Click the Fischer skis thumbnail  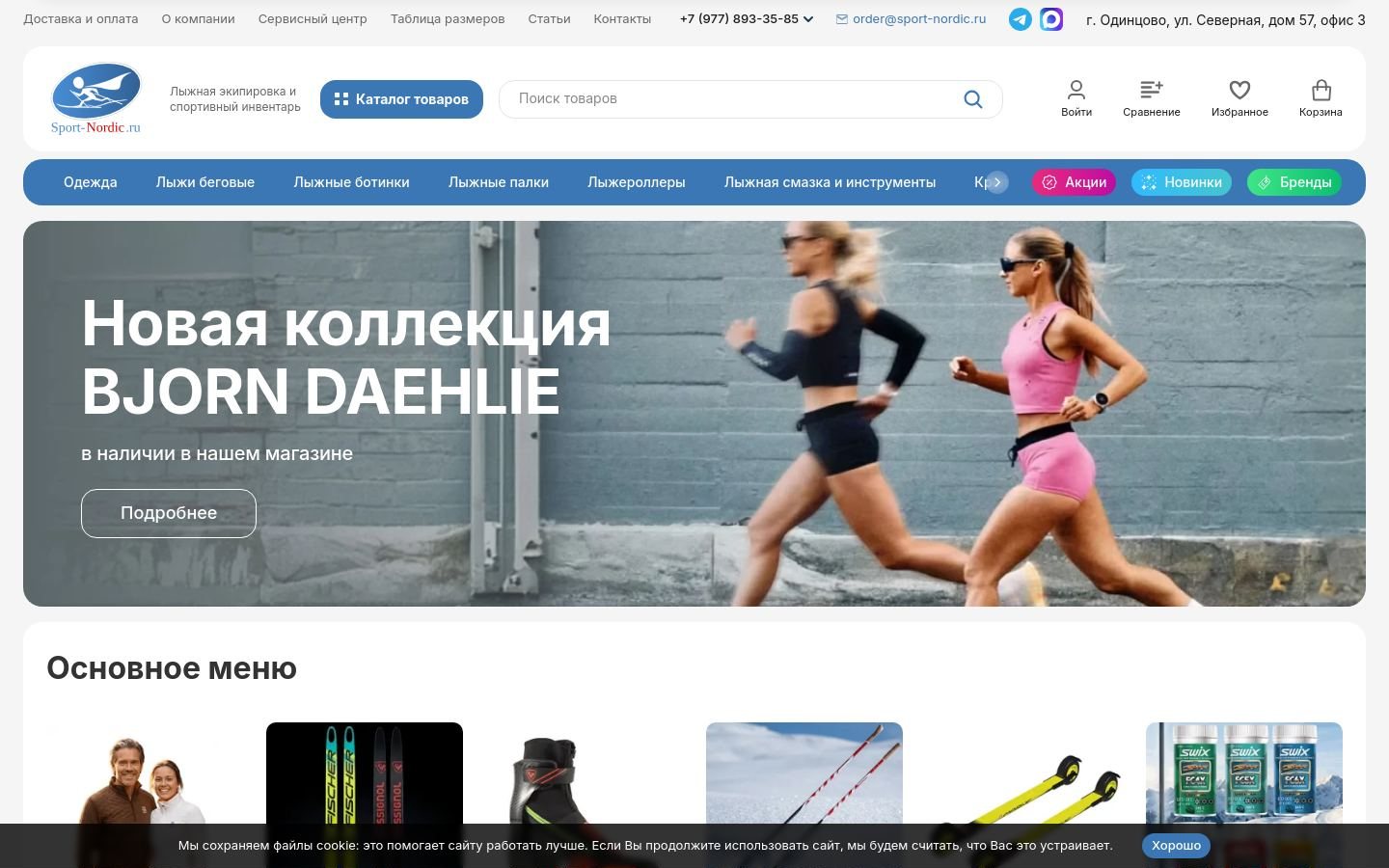(365, 795)
